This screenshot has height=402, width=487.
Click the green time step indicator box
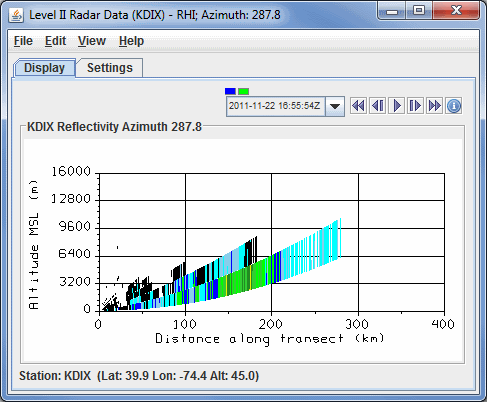243,91
